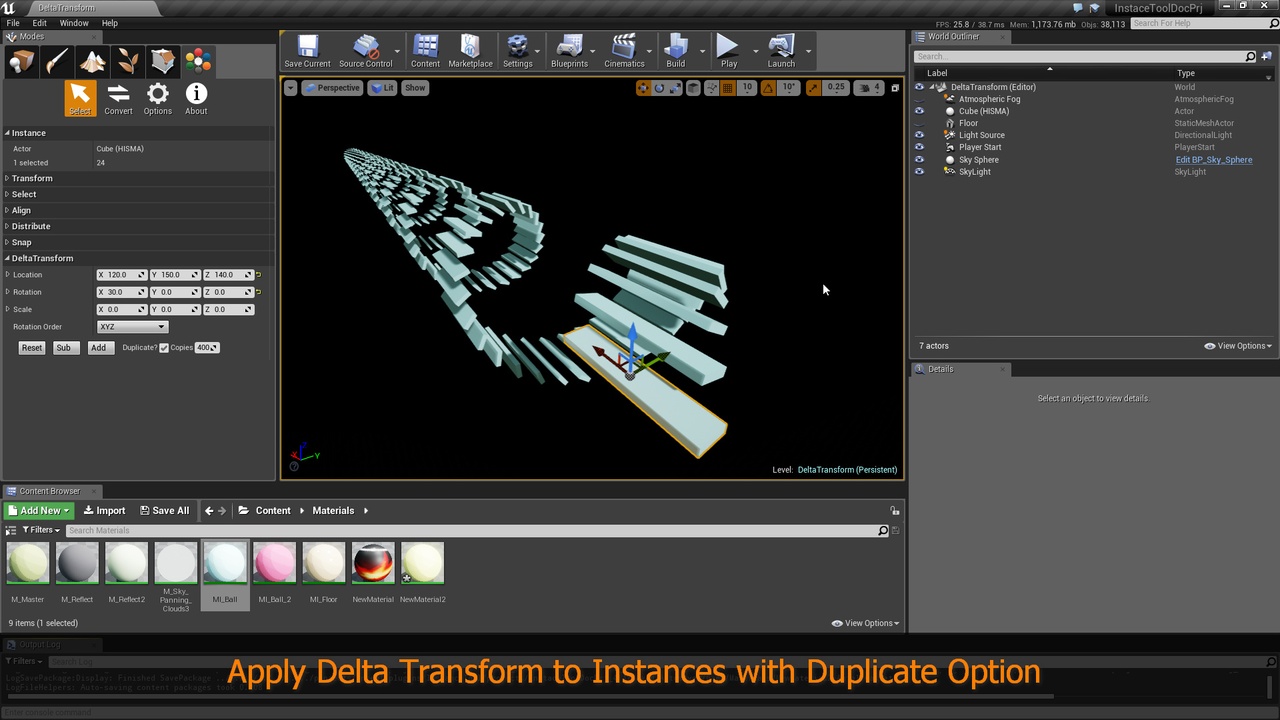This screenshot has height=720, width=1280.
Task: Open the Perspective viewport dropdown
Action: (332, 88)
